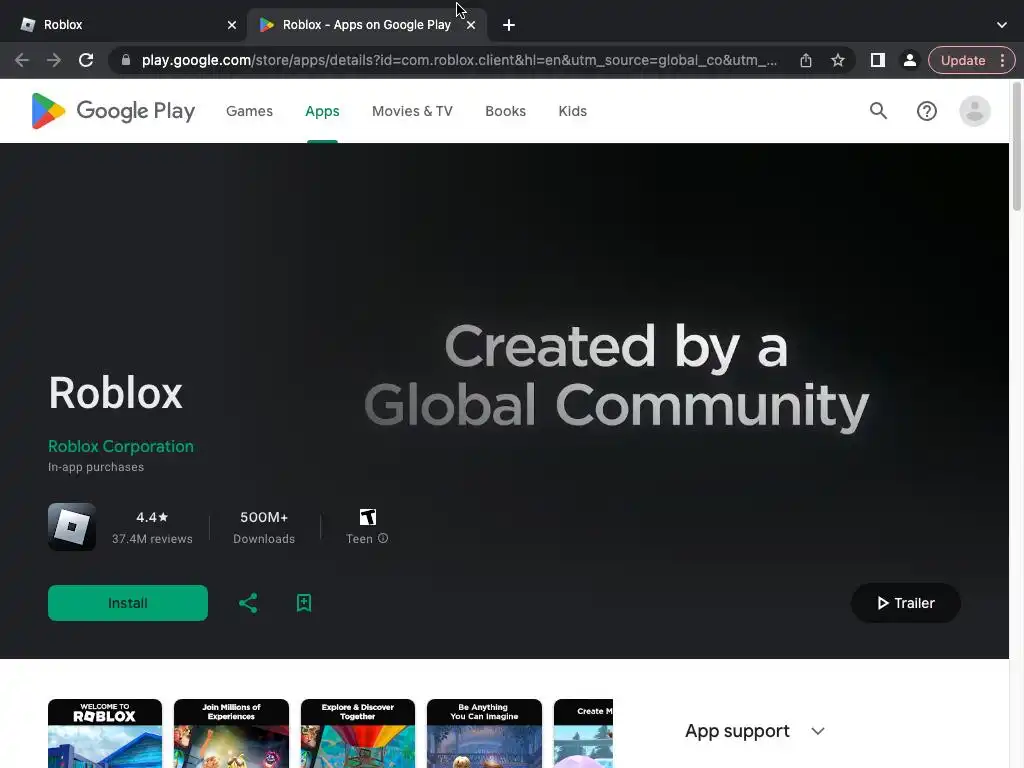The image size is (1024, 768).
Task: Open the Kids section
Action: click(573, 111)
